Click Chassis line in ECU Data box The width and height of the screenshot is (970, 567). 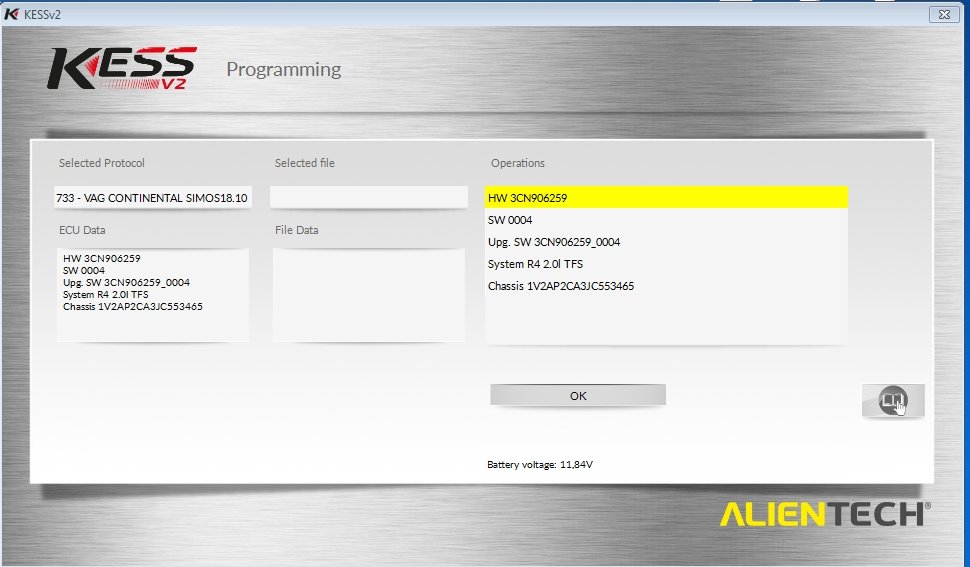132,307
